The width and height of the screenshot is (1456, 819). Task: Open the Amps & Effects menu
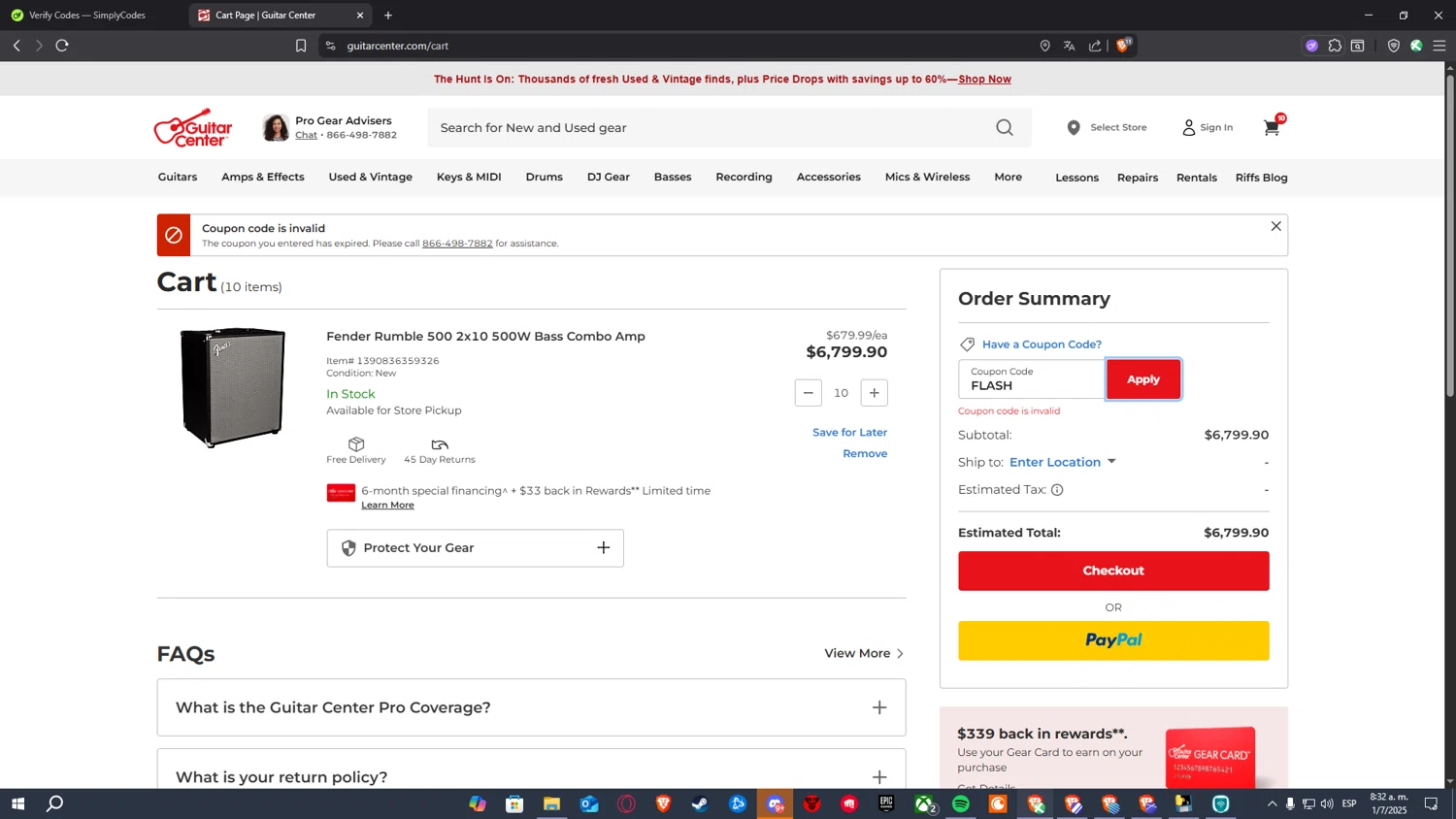263,177
